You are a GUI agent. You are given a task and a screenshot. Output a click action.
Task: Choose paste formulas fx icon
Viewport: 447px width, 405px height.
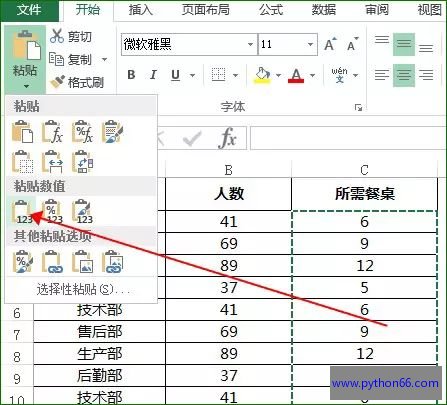[52, 132]
